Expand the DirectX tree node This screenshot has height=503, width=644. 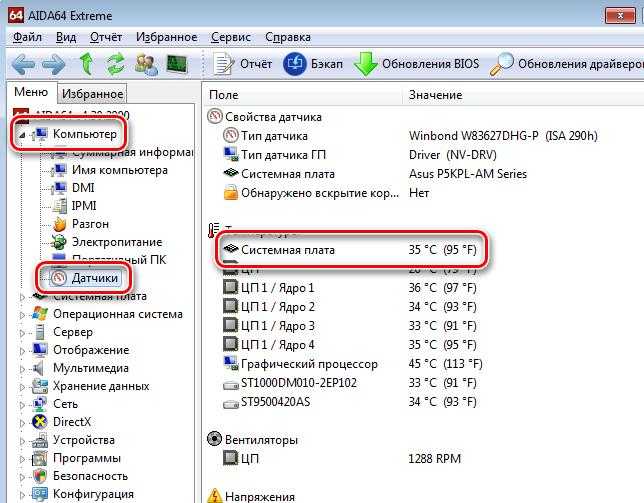[22, 423]
